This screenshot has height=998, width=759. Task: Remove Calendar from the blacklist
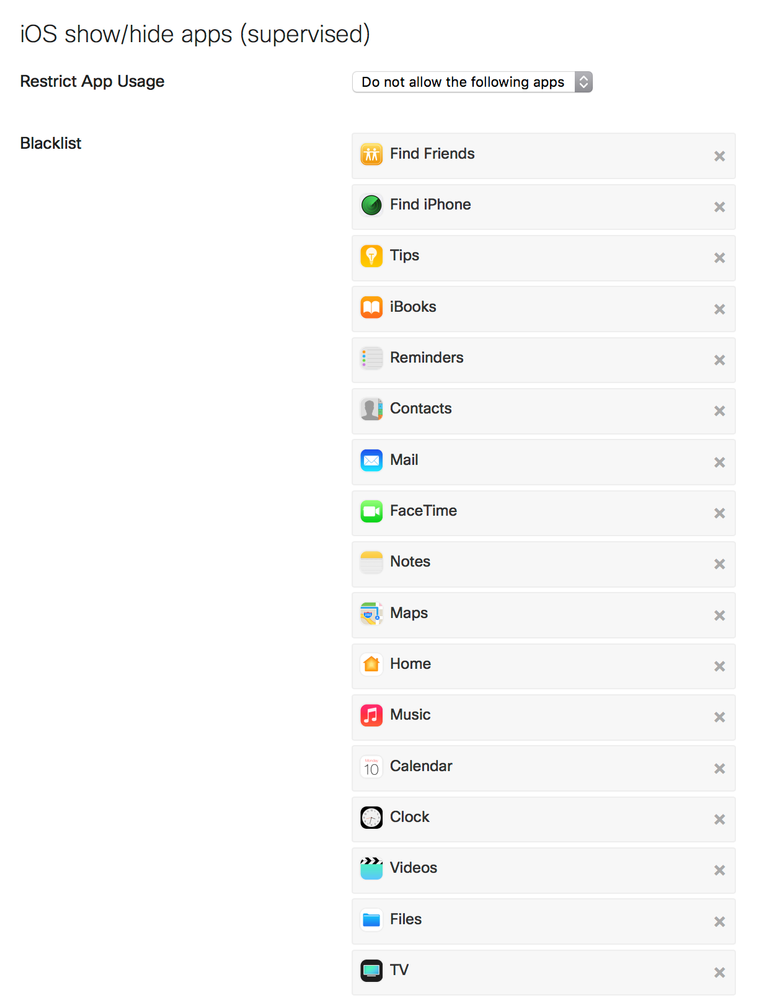coord(720,768)
